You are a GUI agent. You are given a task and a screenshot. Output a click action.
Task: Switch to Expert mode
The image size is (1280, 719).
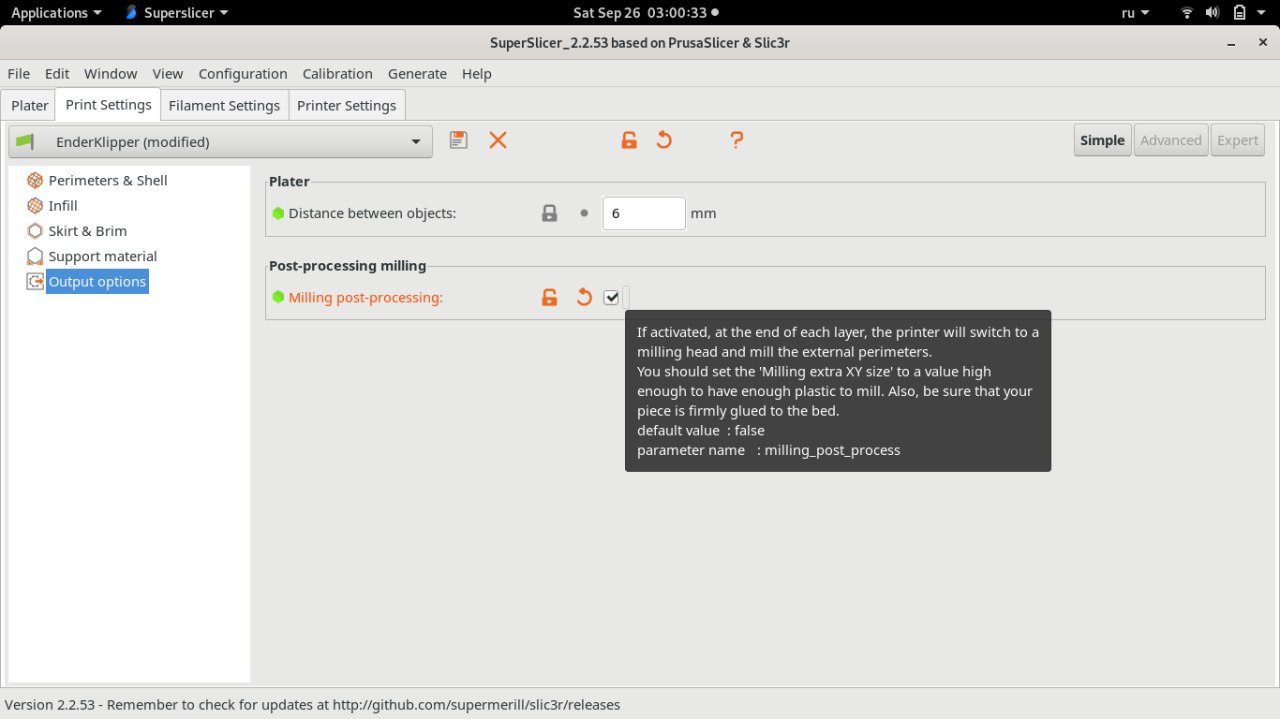tap(1237, 140)
